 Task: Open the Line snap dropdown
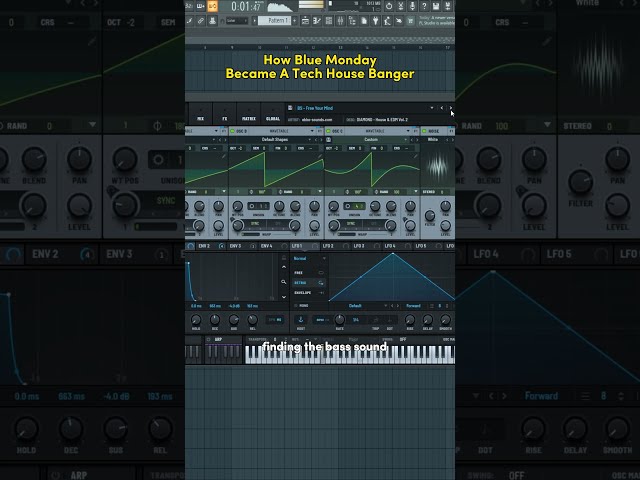(237, 20)
